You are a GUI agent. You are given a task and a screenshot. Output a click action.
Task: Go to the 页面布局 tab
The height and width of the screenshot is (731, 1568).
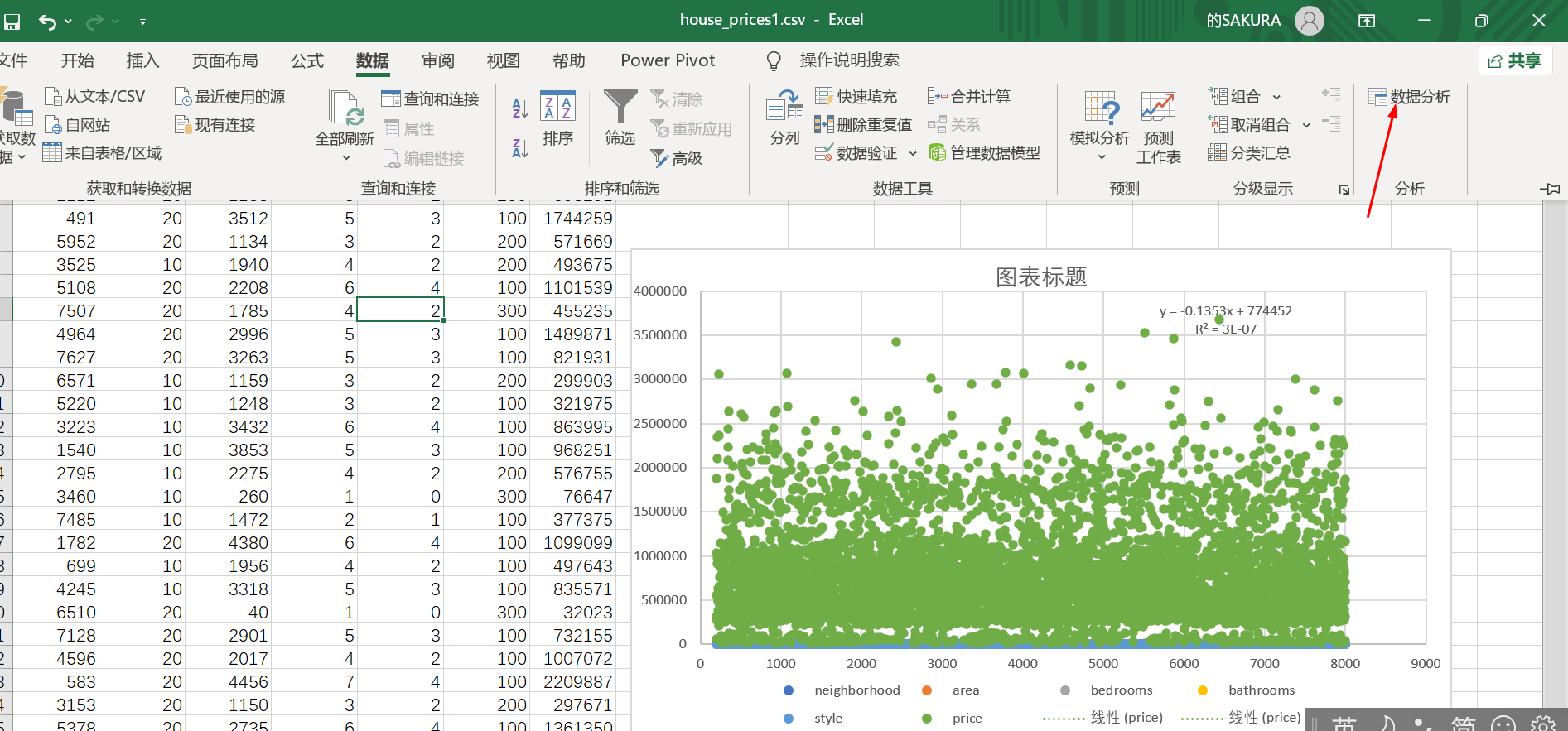pyautogui.click(x=224, y=60)
